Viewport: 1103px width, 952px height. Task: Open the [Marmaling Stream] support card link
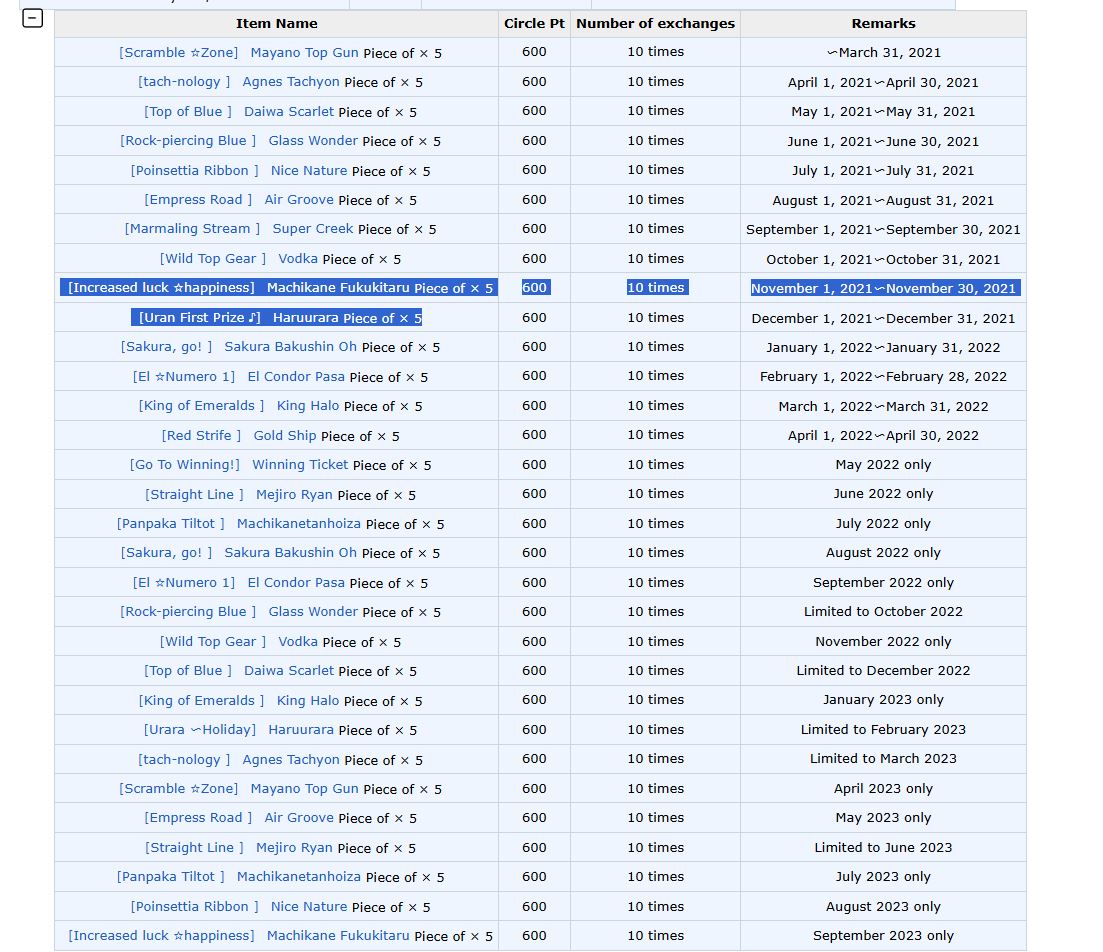click(x=192, y=229)
